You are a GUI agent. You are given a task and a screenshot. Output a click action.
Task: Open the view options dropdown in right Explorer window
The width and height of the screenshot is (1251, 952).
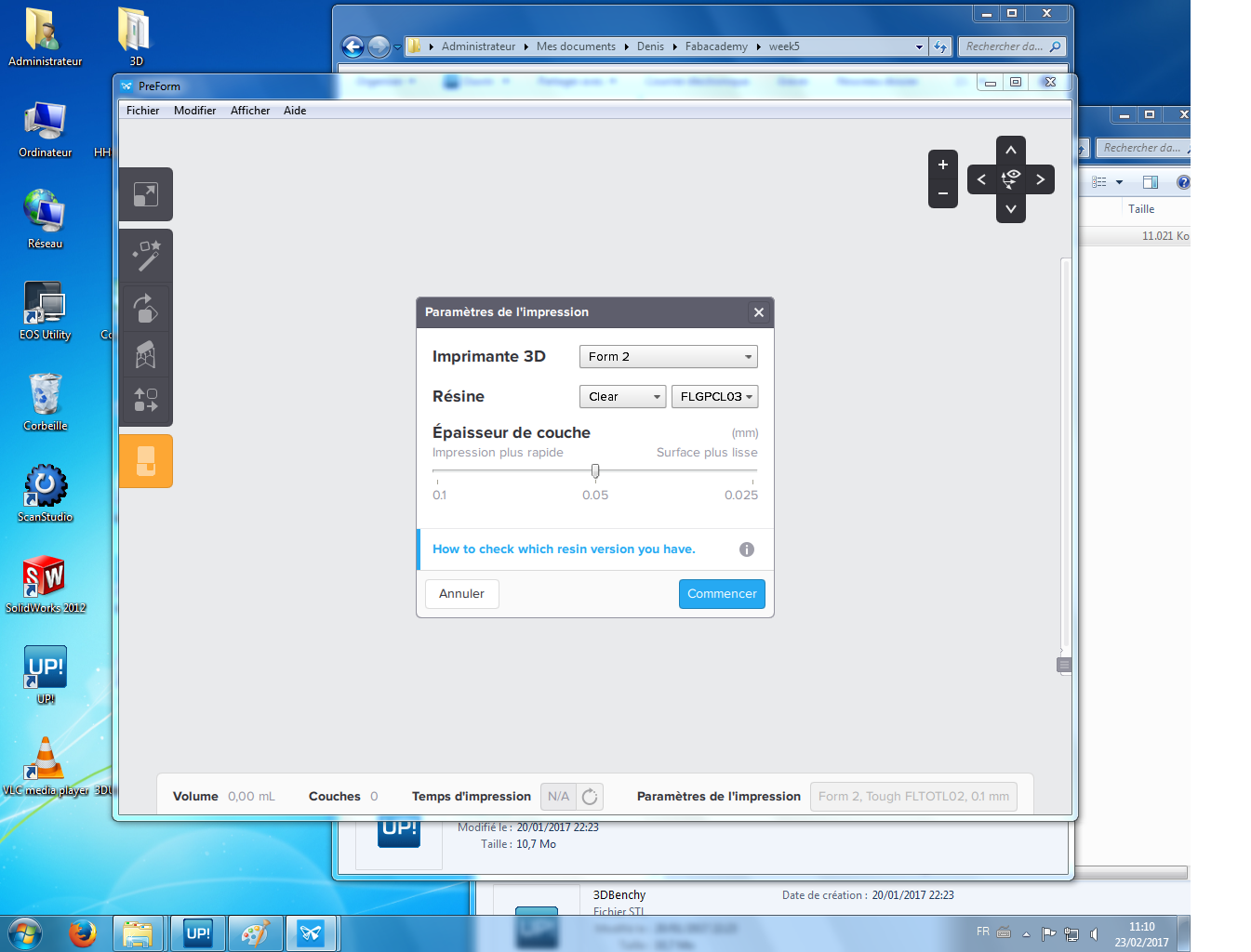click(1119, 182)
